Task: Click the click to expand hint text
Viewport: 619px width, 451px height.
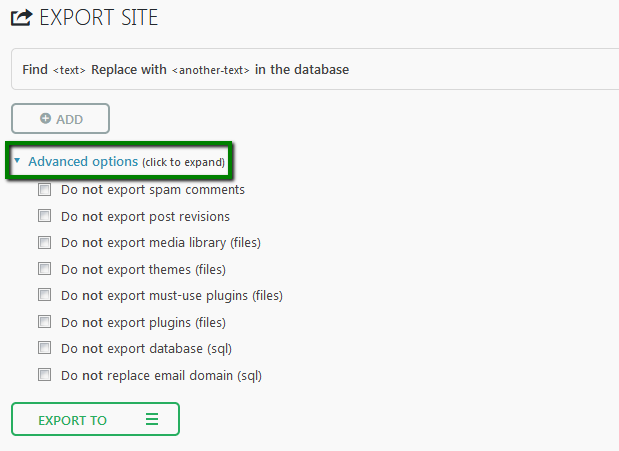Action: coord(184,162)
